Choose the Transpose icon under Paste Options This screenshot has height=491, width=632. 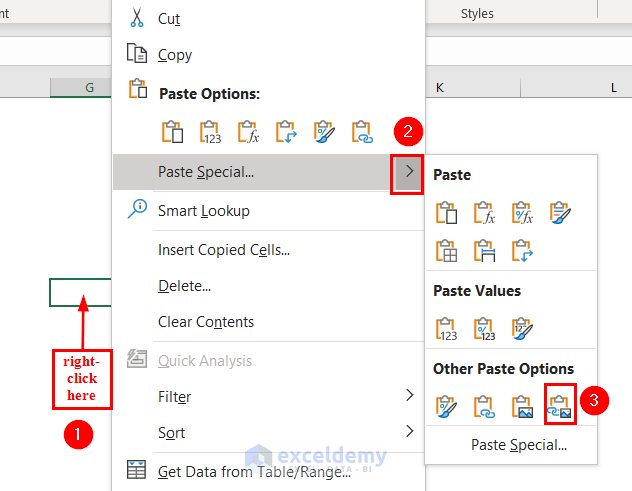(x=286, y=132)
